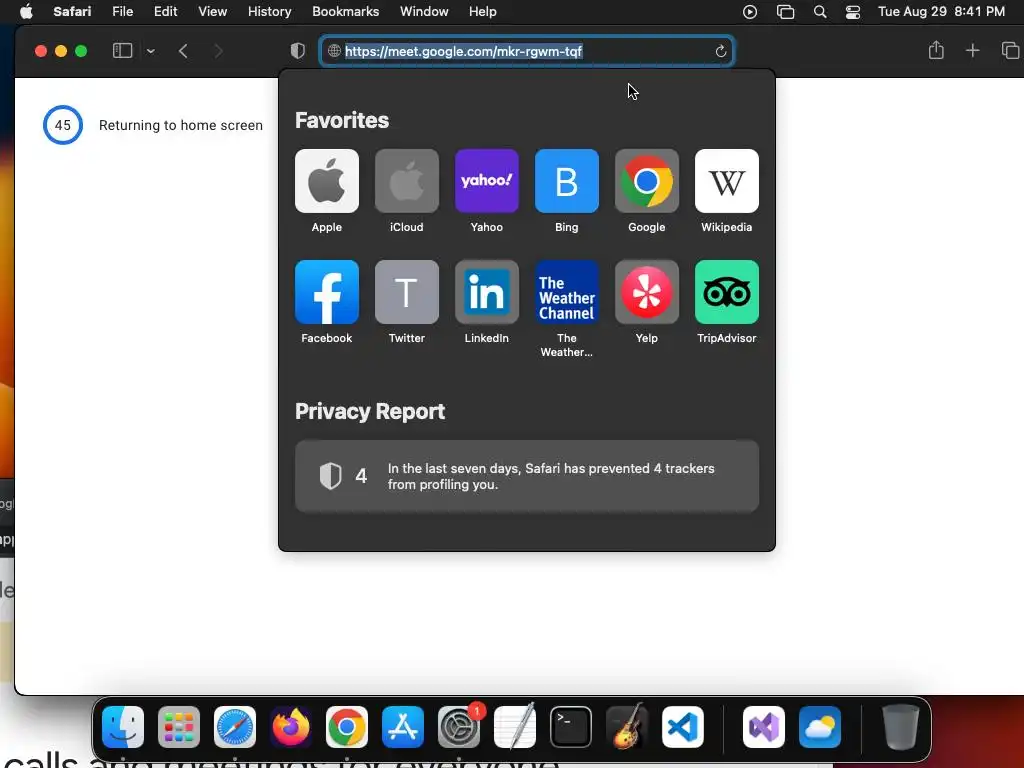Expand the sidebar tab group dropdown
The image size is (1024, 768).
pyautogui.click(x=151, y=51)
